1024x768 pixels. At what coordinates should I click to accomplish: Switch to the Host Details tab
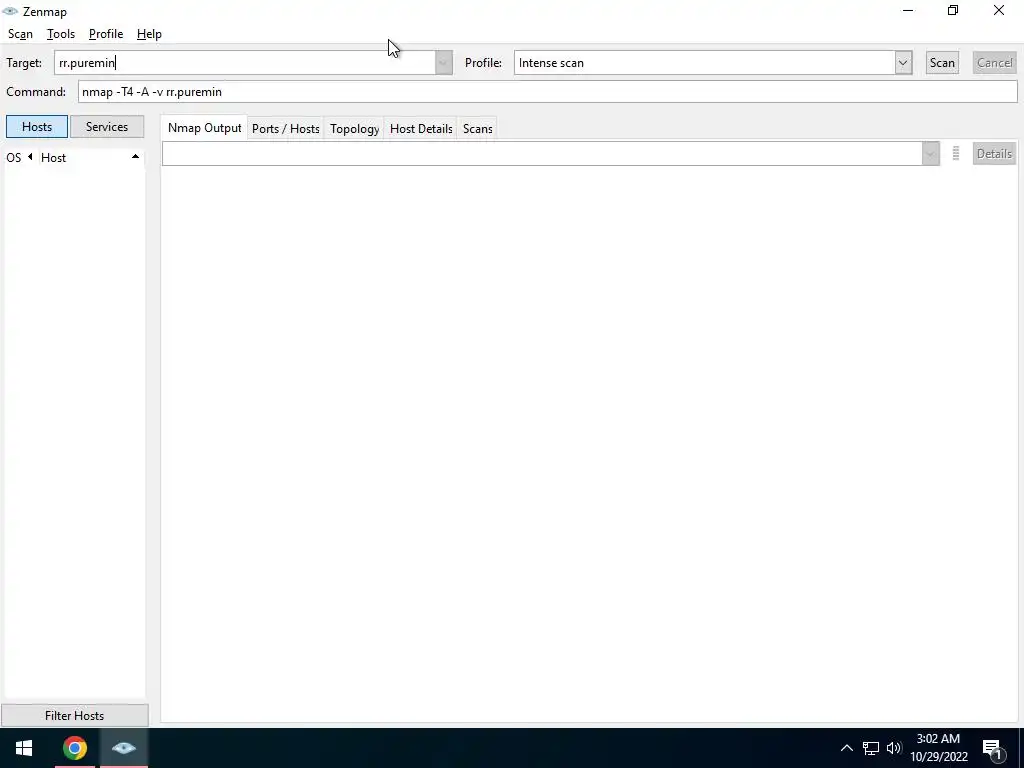point(421,129)
